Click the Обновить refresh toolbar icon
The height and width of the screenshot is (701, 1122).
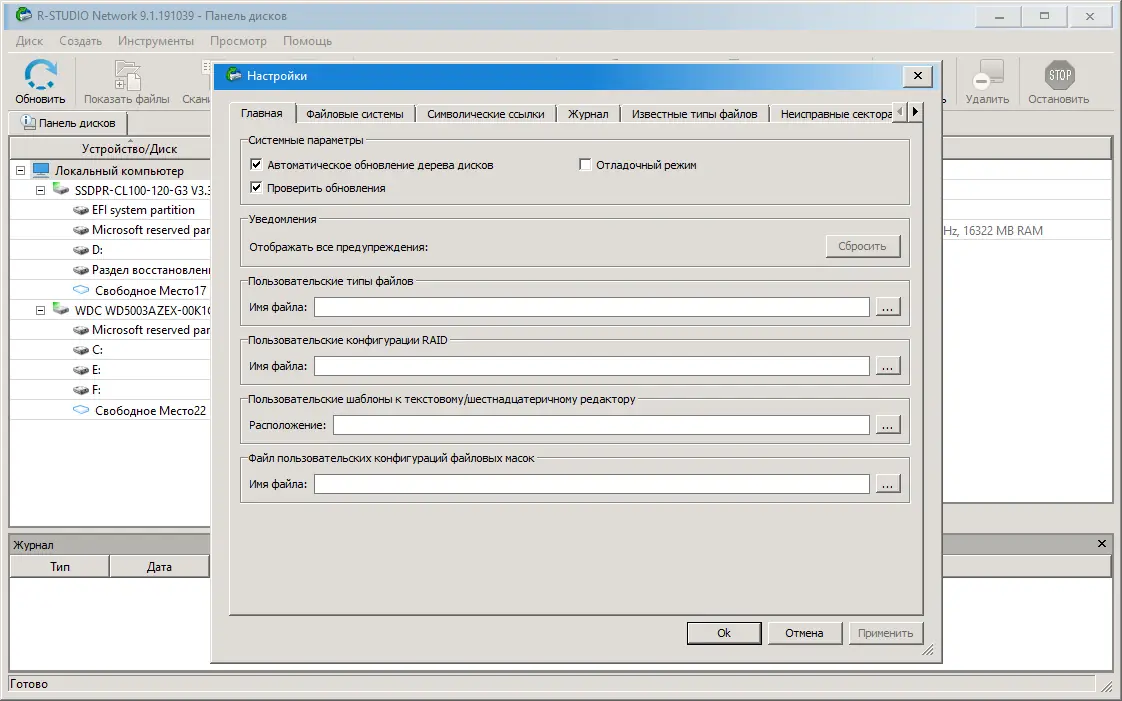tap(40, 75)
